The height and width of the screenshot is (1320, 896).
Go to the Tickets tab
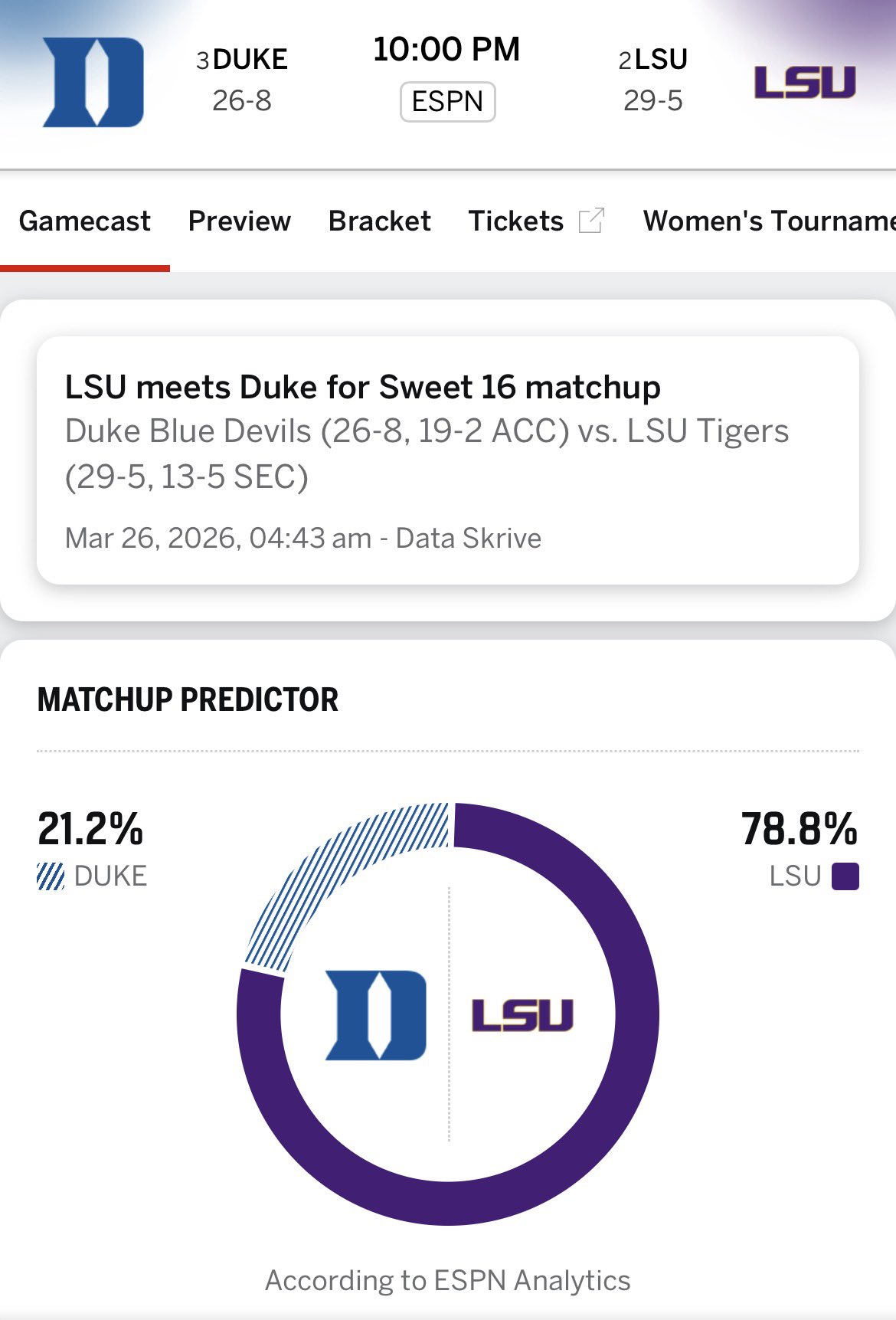pyautogui.click(x=516, y=221)
